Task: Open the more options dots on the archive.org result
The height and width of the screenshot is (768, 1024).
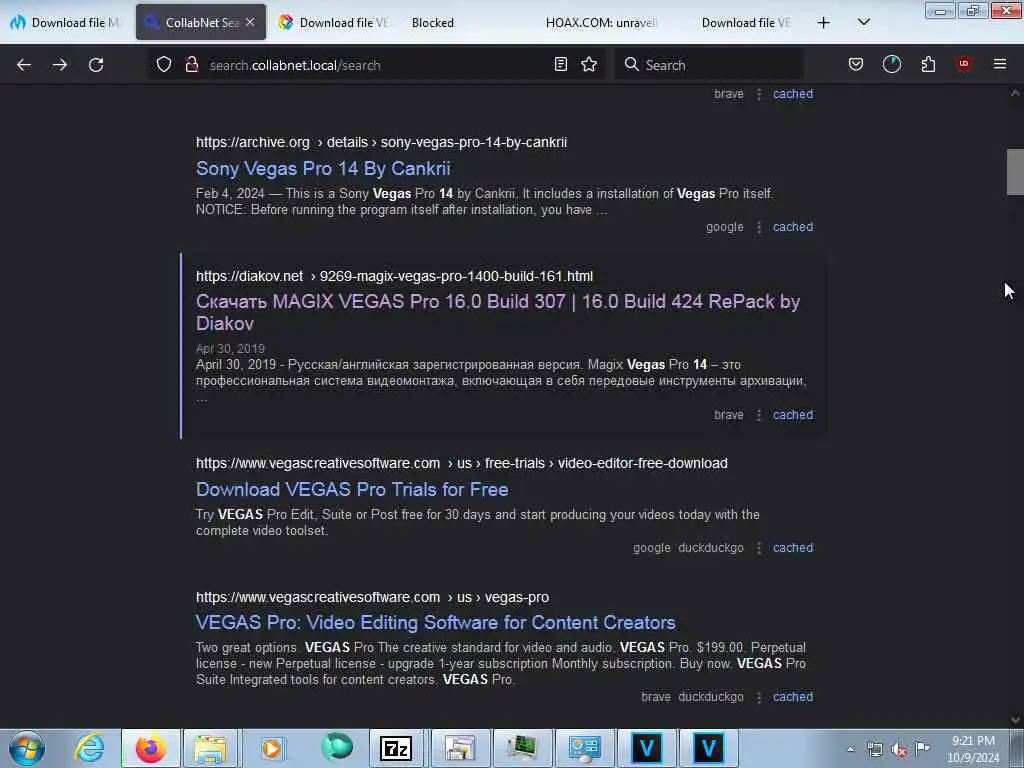Action: pos(758,227)
